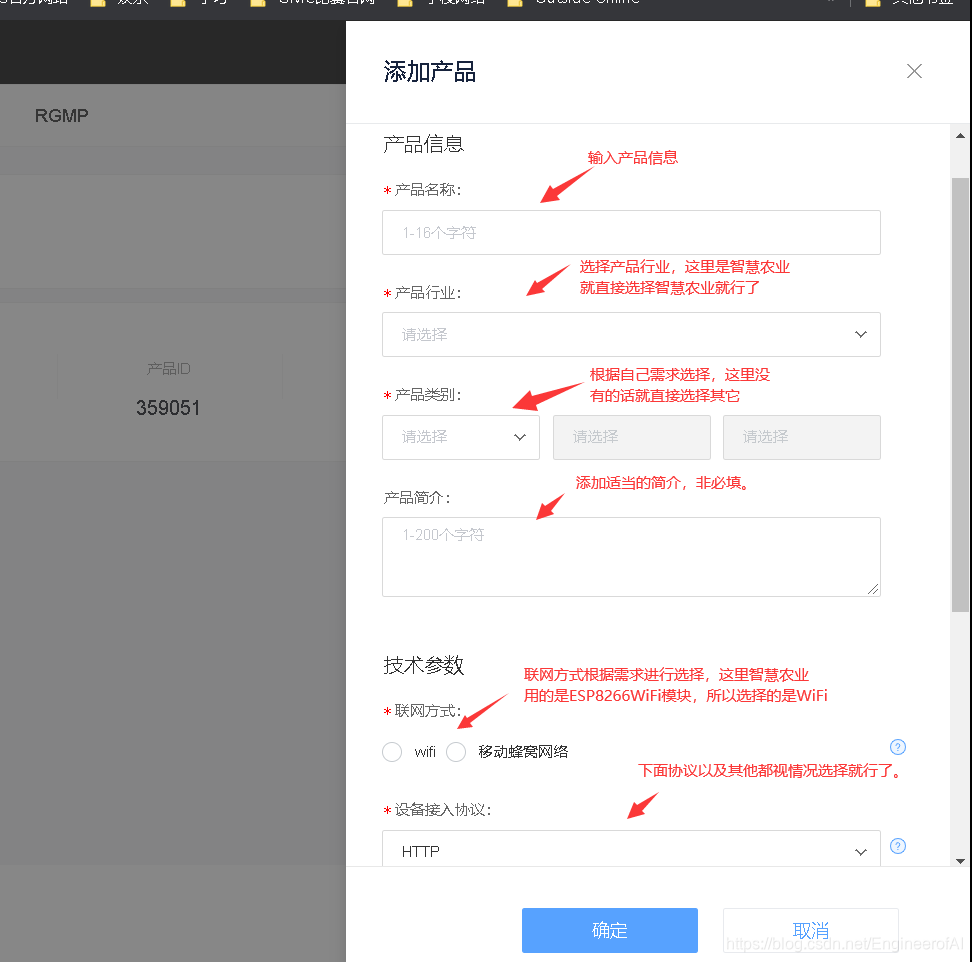Open the wifi option help tooltip icon
This screenshot has height=962, width=972.
coord(897,747)
